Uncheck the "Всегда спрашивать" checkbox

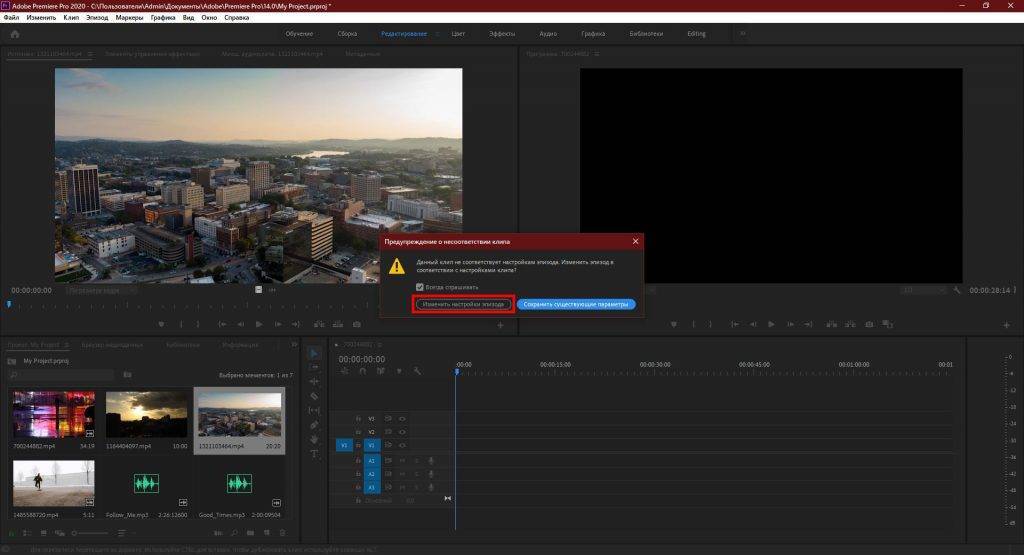pyautogui.click(x=420, y=287)
